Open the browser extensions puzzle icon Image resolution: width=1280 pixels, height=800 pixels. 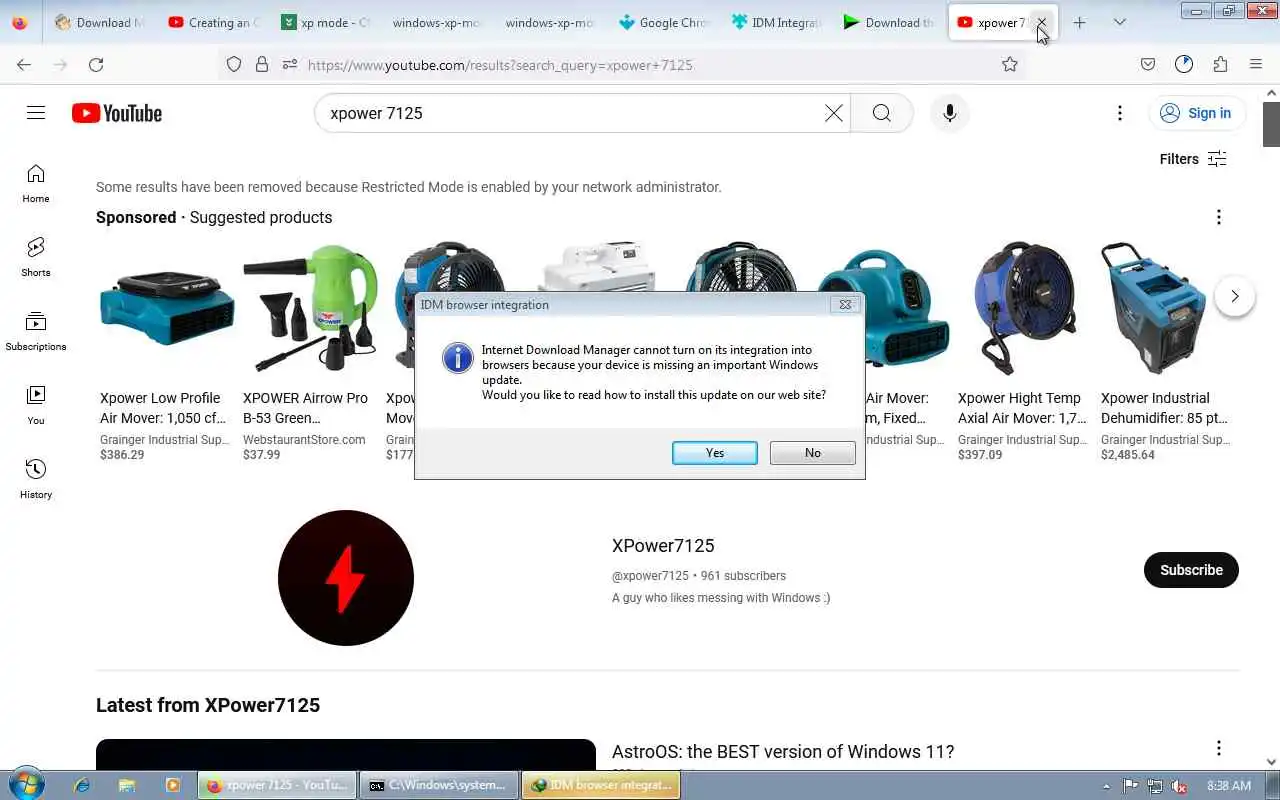1220,64
